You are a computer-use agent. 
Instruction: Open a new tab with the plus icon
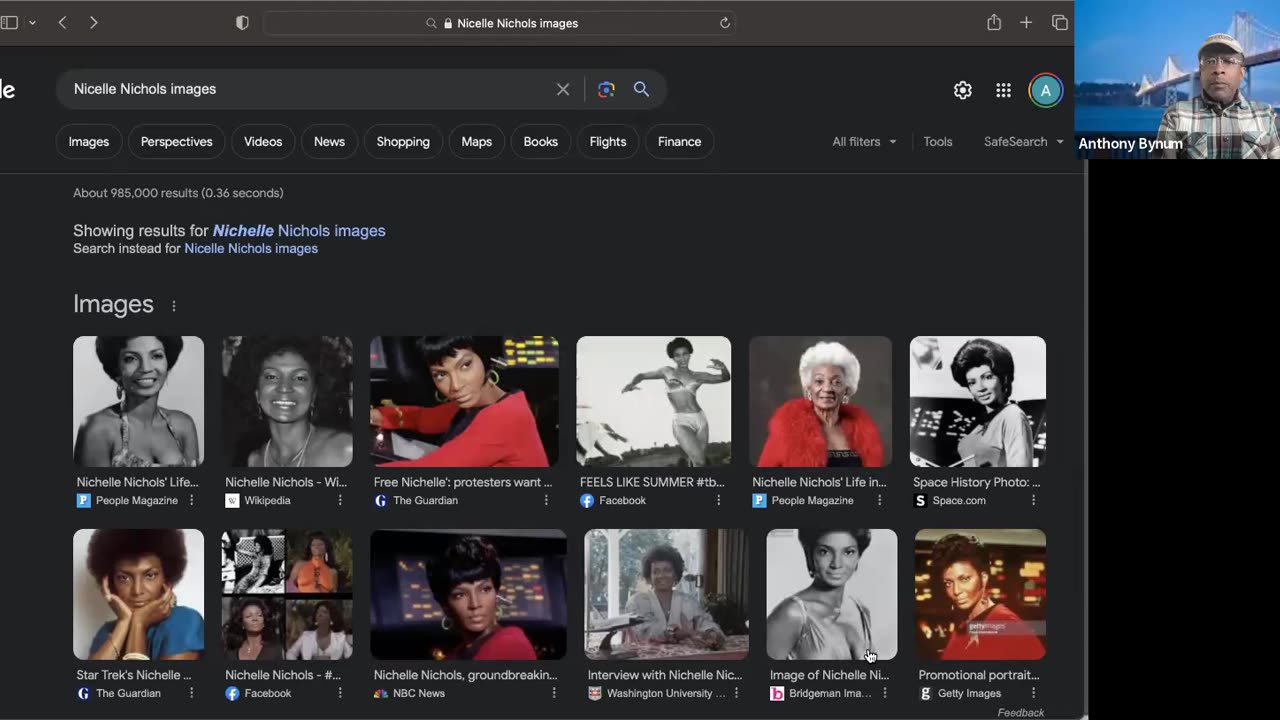(1026, 22)
